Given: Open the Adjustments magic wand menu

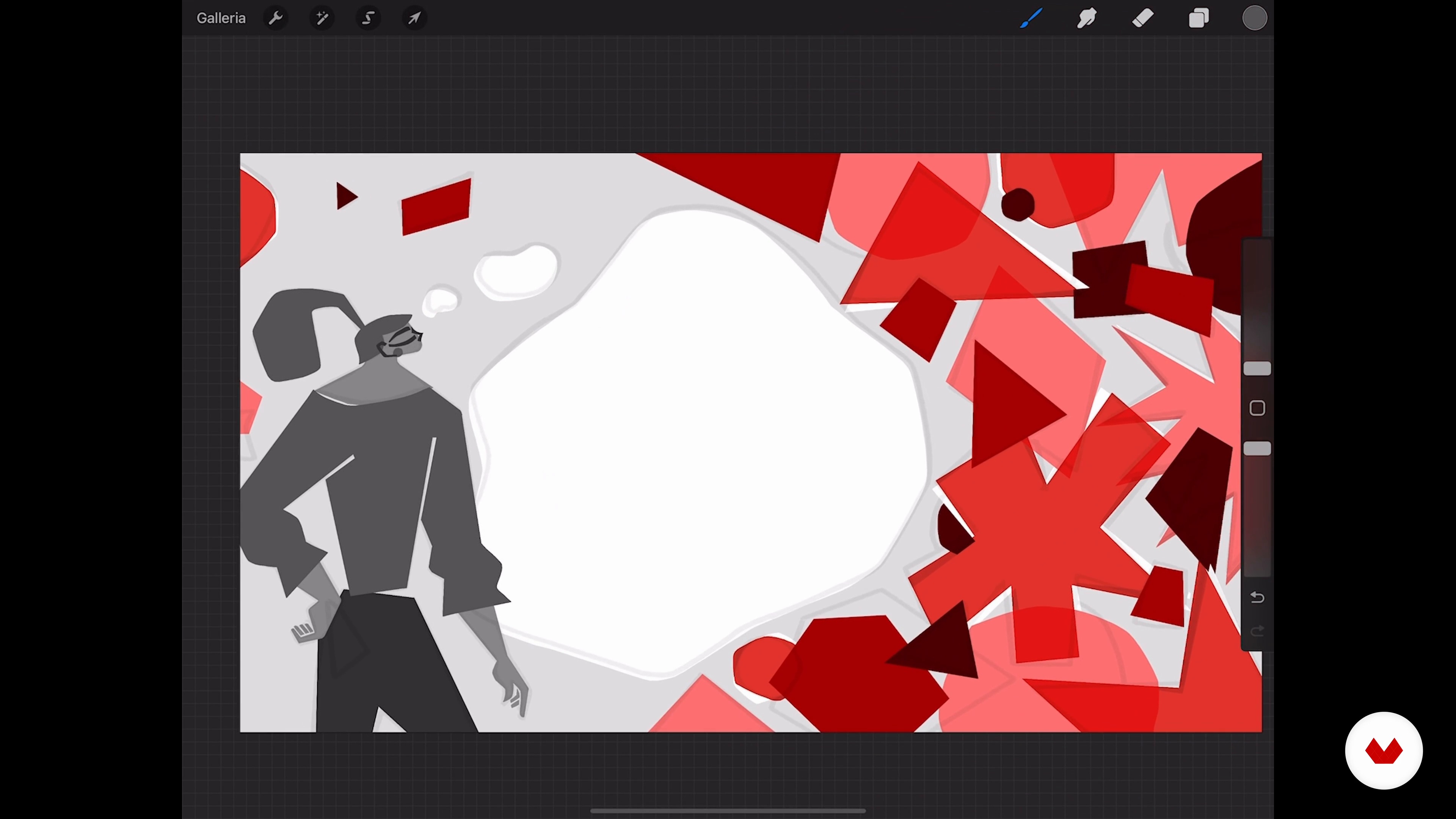Looking at the screenshot, I should [322, 18].
